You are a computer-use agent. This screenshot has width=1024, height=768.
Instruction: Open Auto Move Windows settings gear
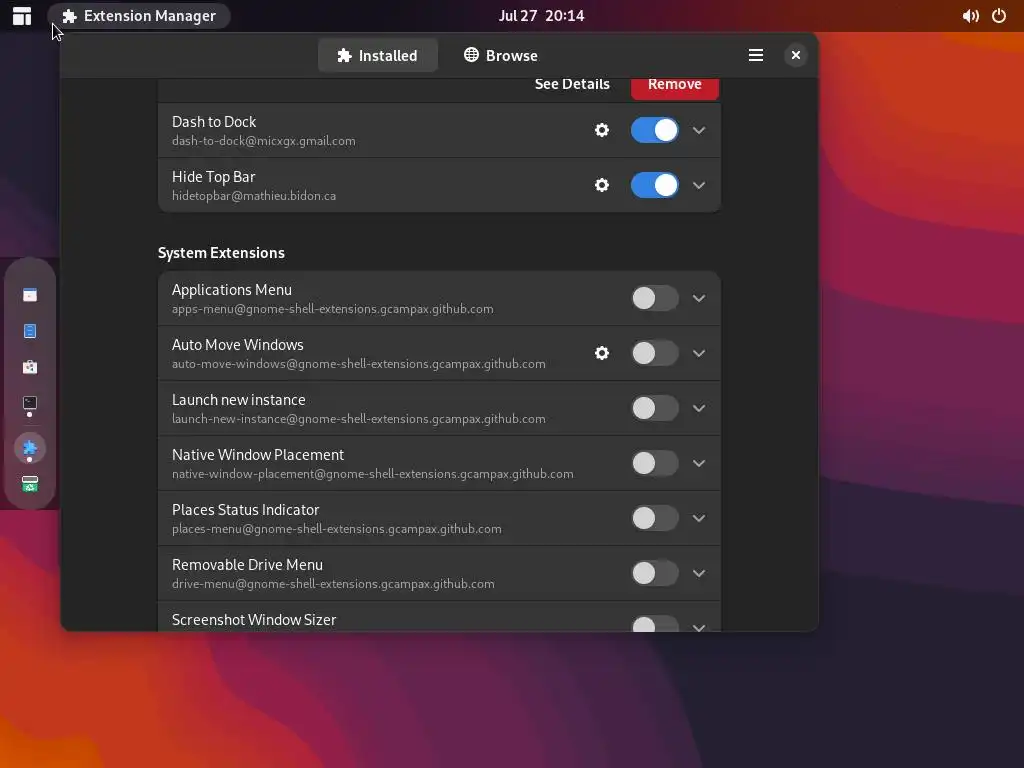pos(601,353)
